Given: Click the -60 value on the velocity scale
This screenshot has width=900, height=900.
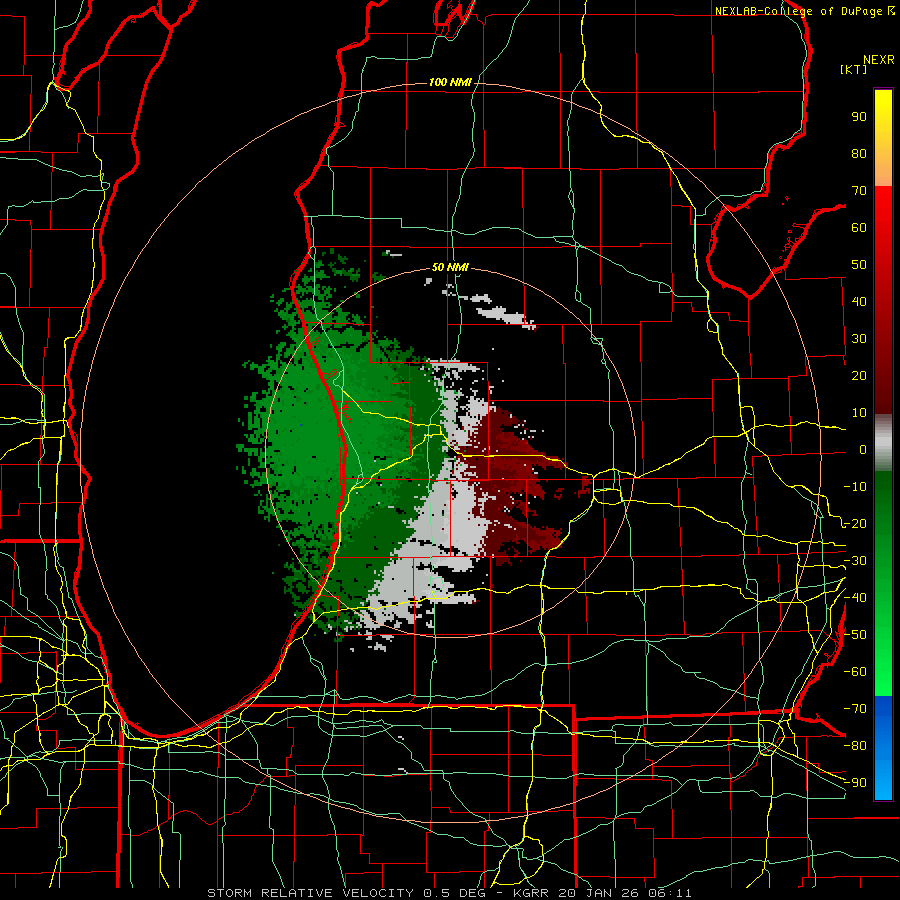Looking at the screenshot, I should [x=855, y=672].
